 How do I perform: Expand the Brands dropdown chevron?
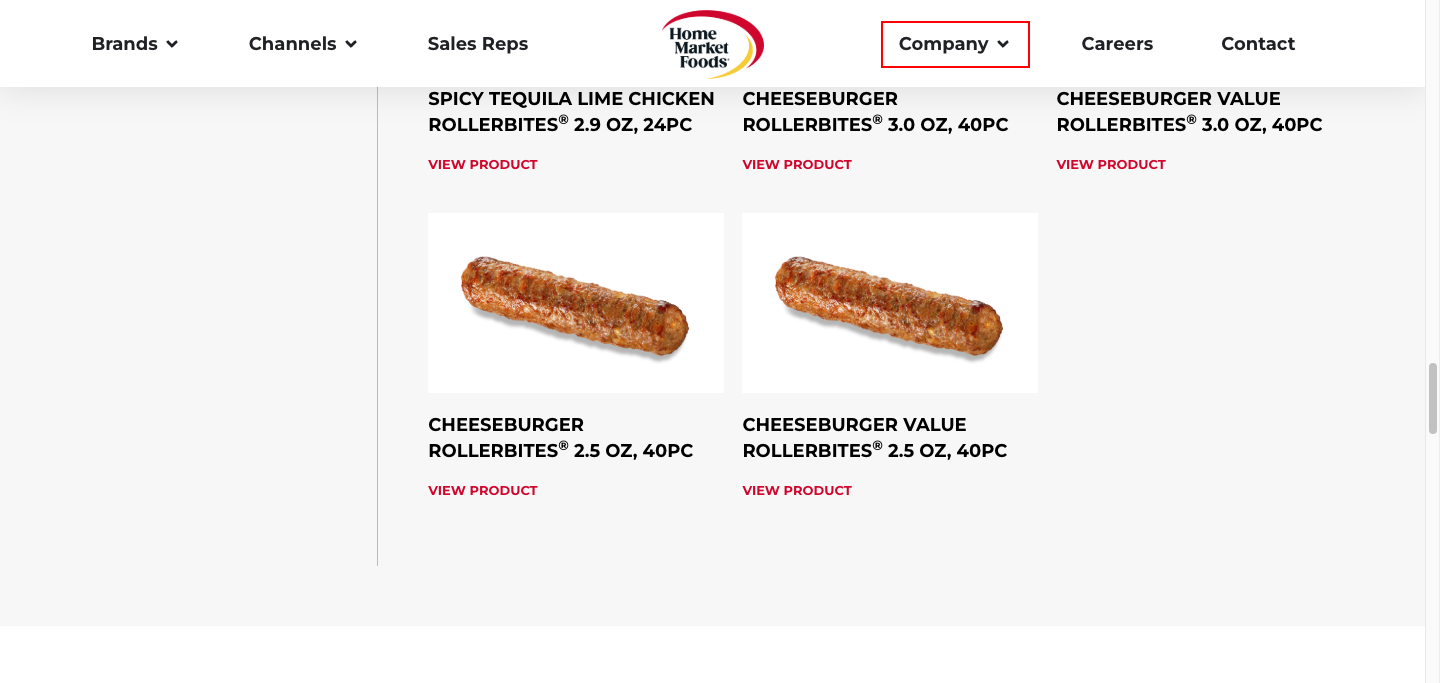coord(172,44)
